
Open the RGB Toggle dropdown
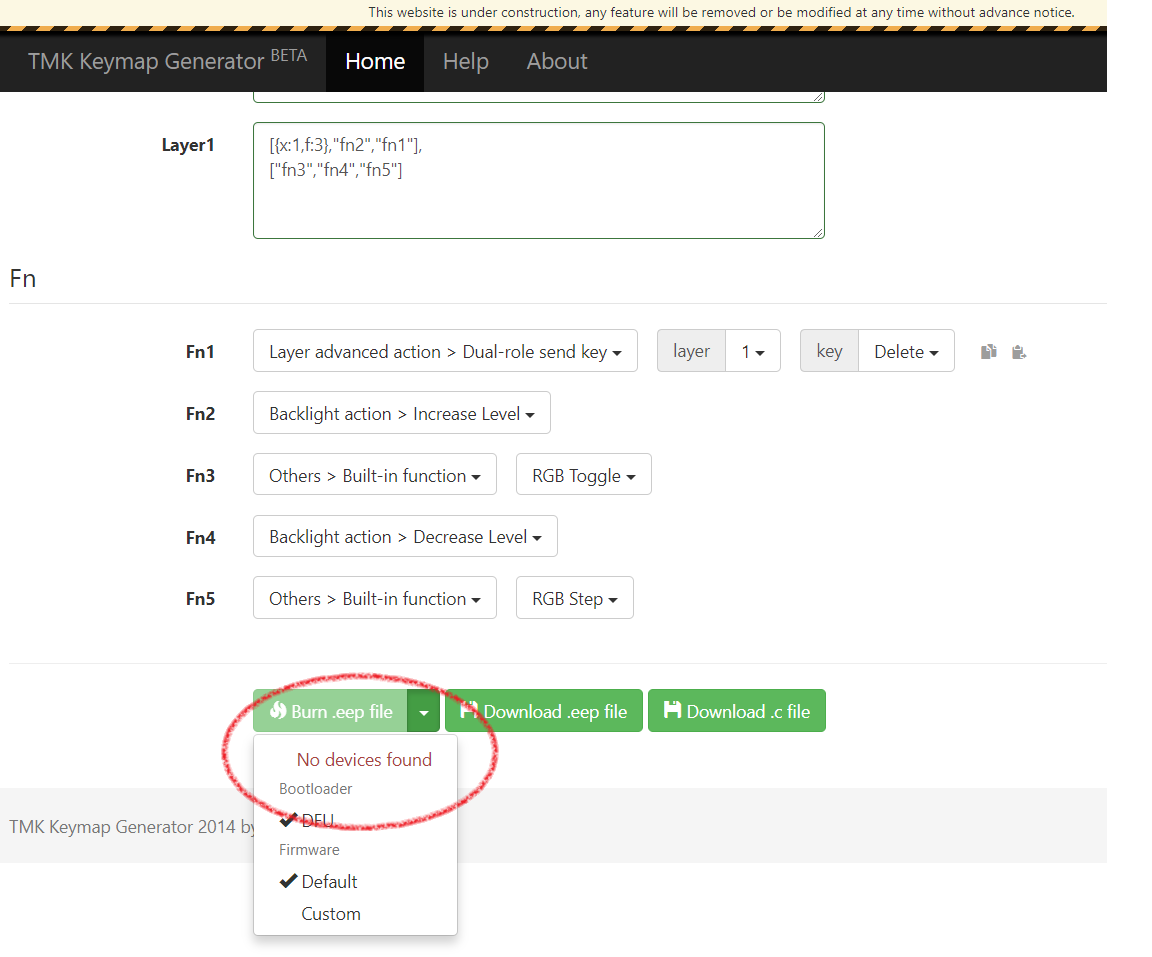(x=583, y=474)
